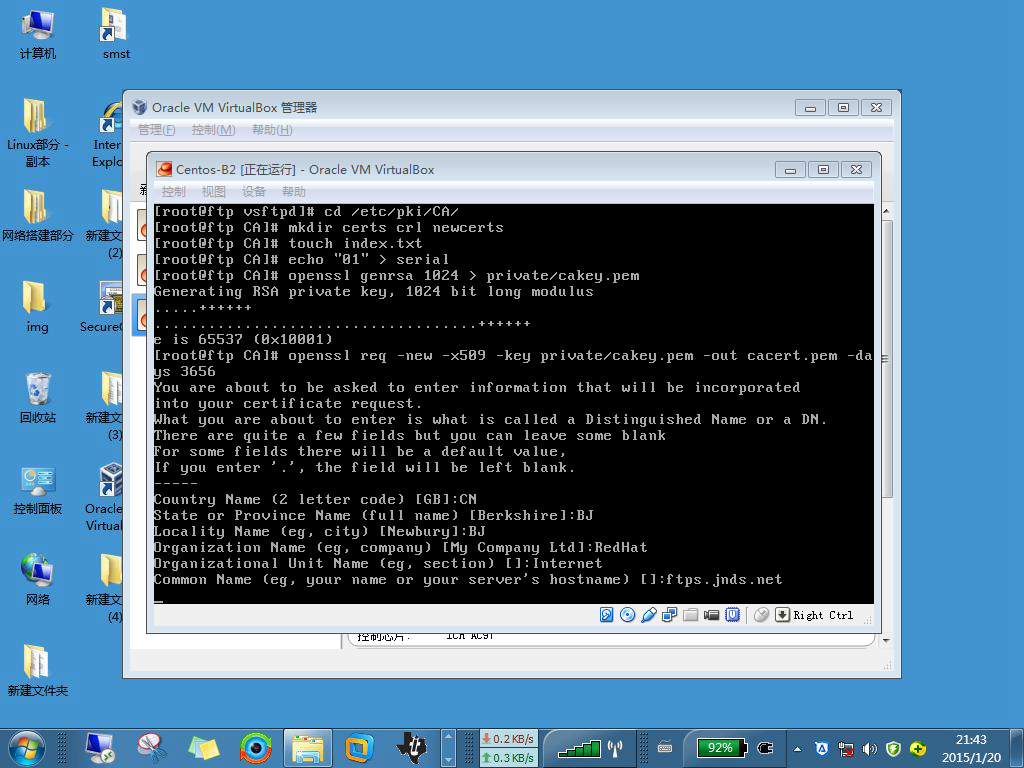1024x768 pixels.
Task: Close the Centos-B2 VM window
Action: coord(856,170)
